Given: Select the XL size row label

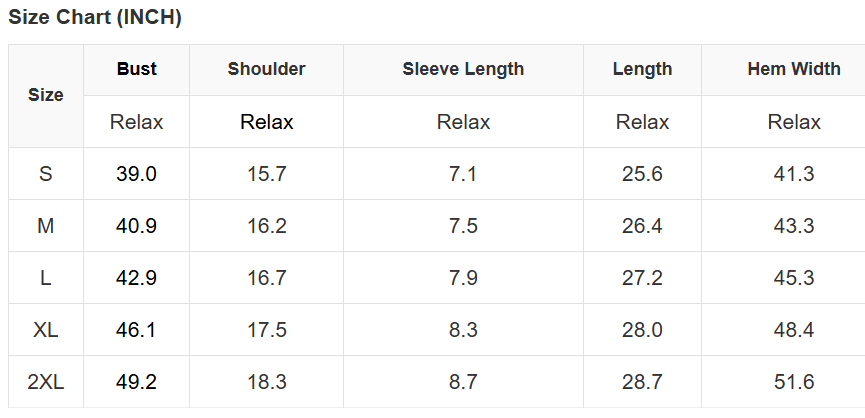Looking at the screenshot, I should tap(45, 330).
